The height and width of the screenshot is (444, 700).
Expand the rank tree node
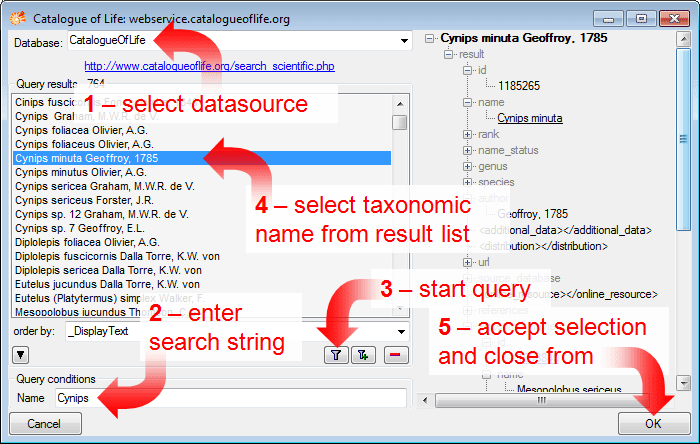point(468,134)
